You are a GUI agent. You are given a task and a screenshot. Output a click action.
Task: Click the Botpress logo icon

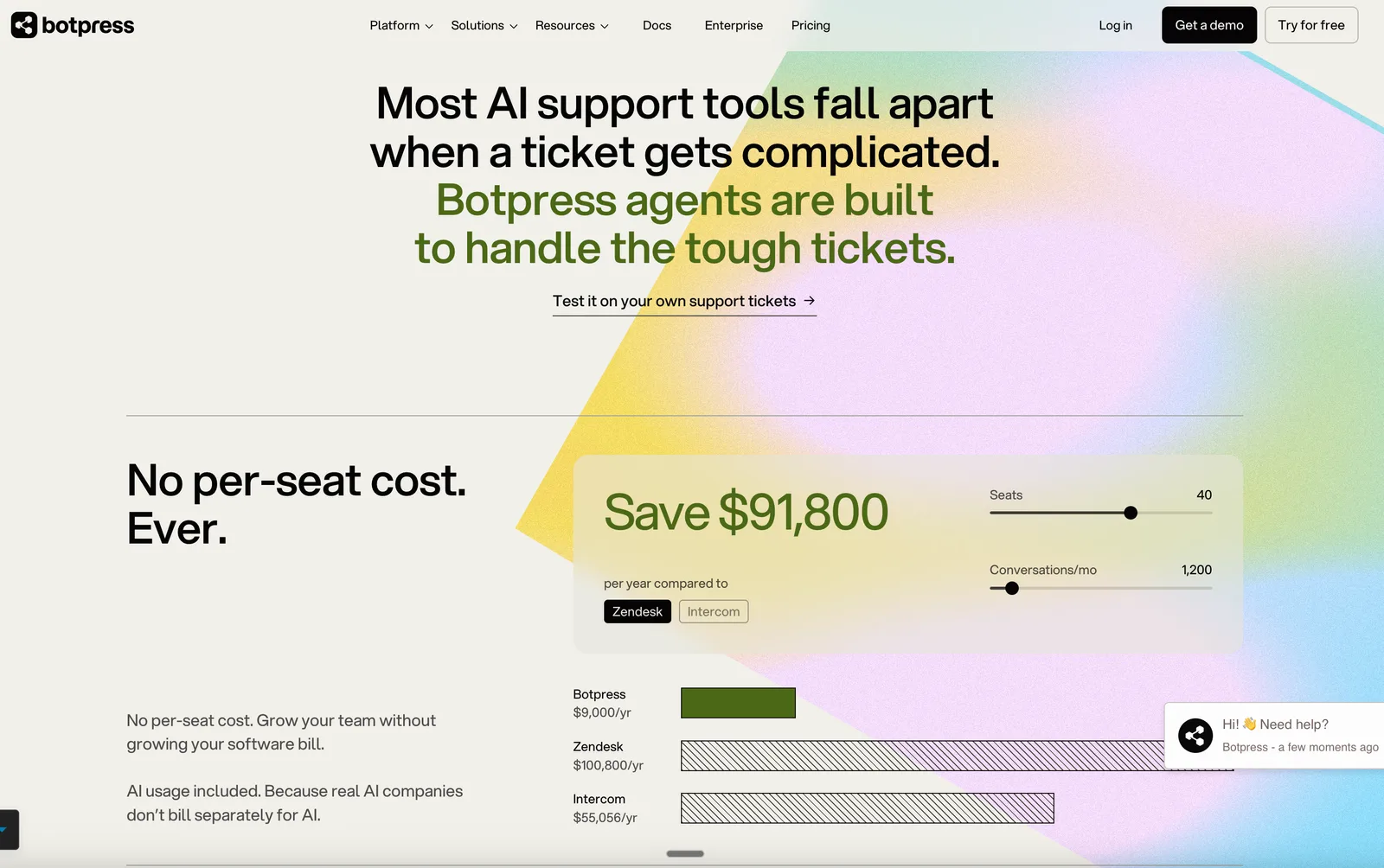tap(24, 25)
